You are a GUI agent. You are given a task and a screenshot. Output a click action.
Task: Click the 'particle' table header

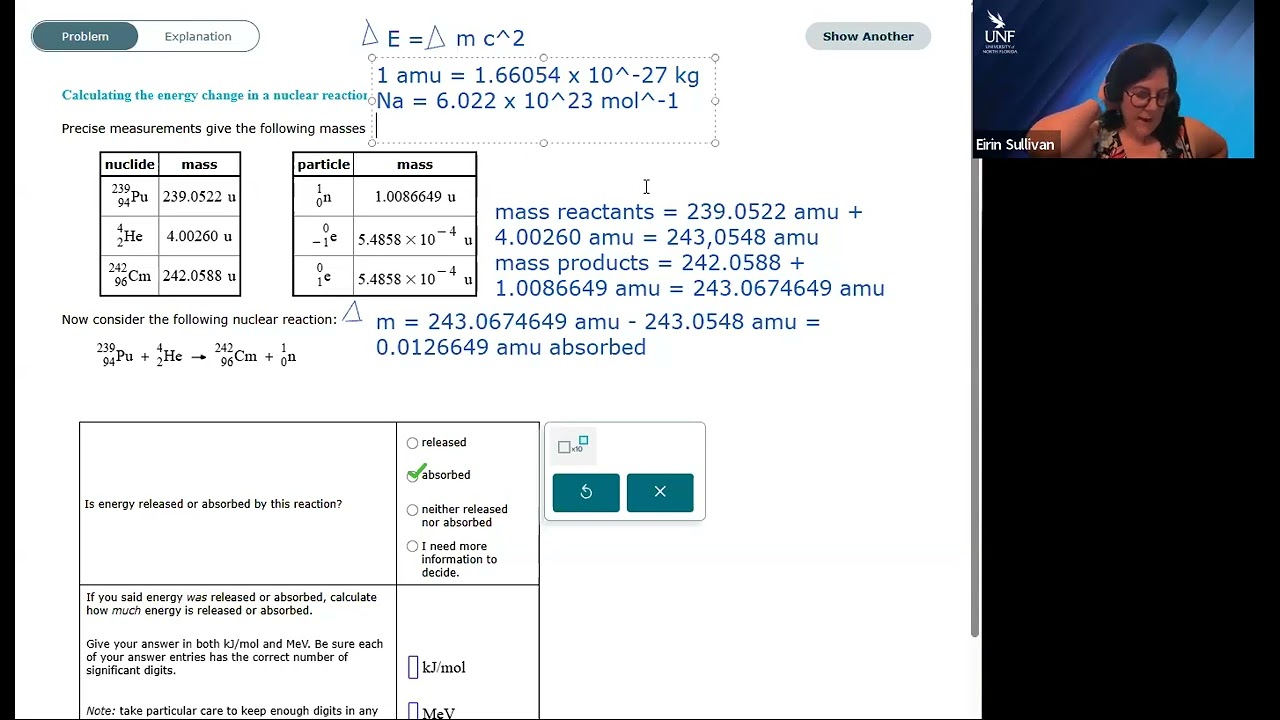323,164
